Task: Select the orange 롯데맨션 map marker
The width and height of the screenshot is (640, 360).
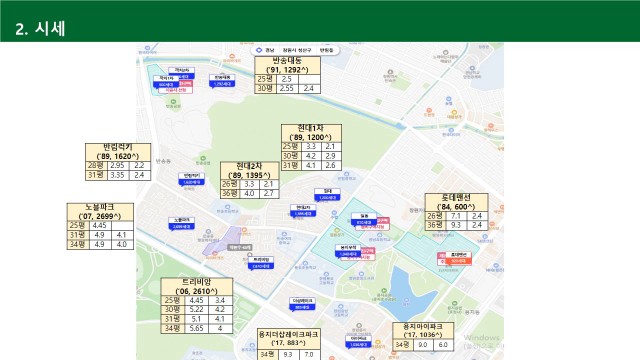Action: coord(458,258)
